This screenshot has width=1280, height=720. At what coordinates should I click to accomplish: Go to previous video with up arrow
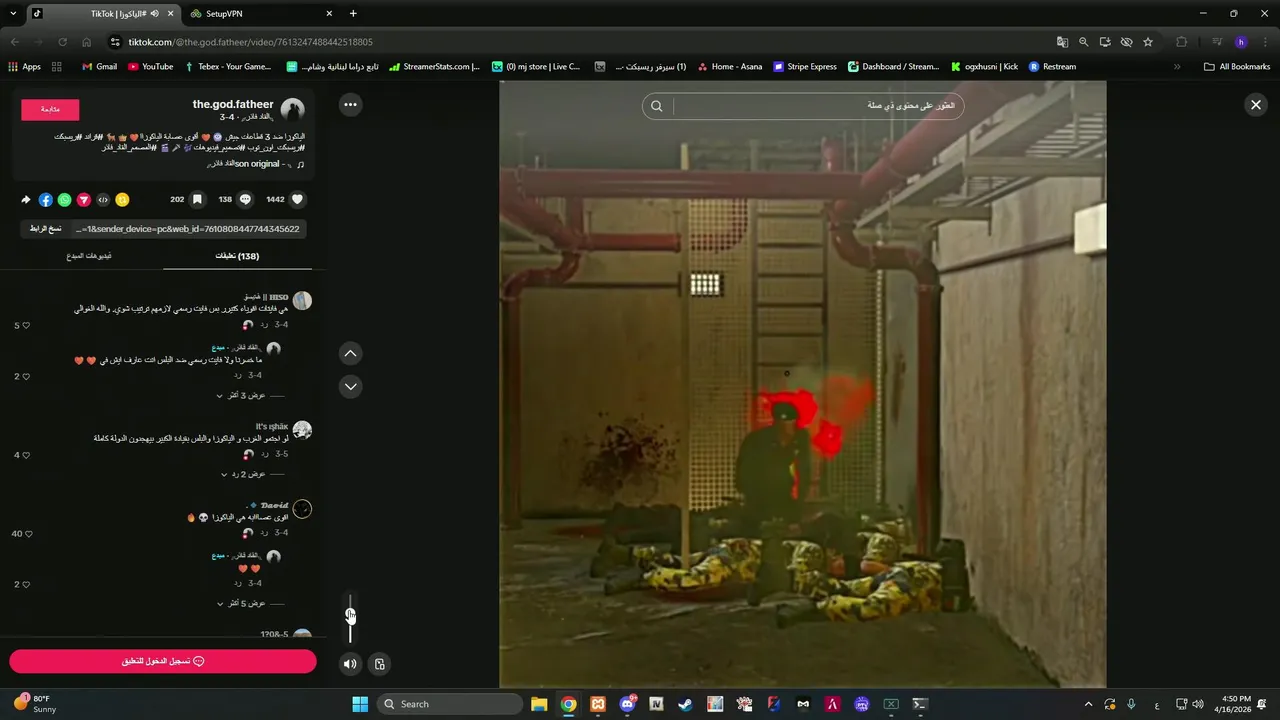[350, 353]
